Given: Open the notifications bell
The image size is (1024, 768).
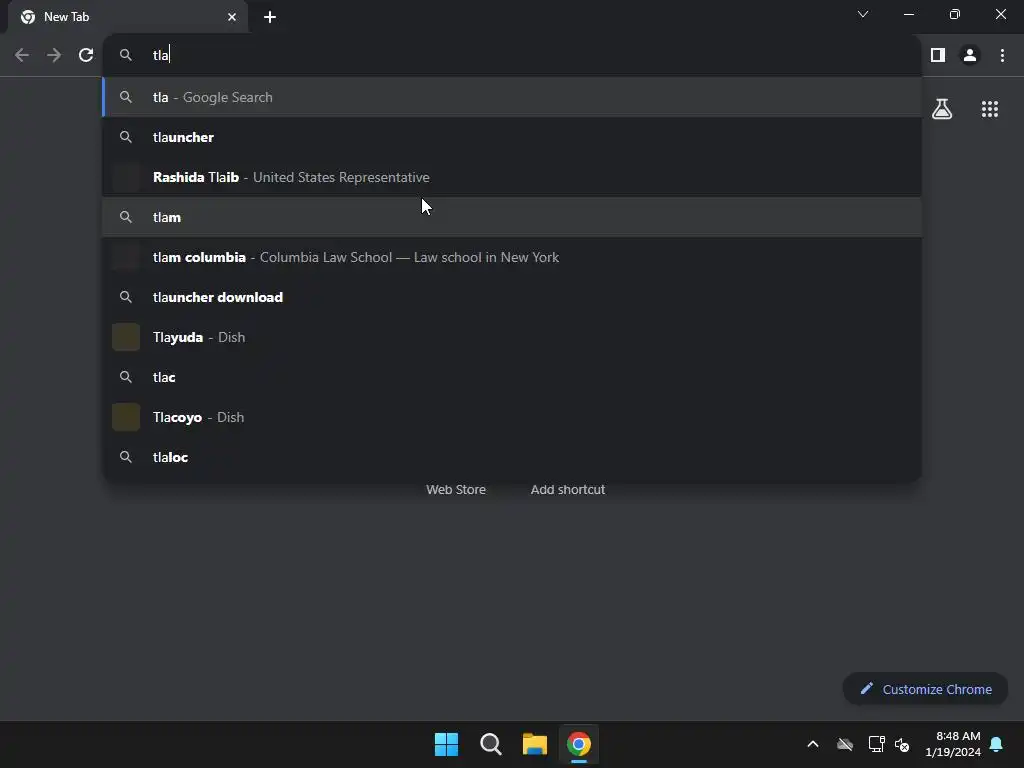Looking at the screenshot, I should click(997, 744).
